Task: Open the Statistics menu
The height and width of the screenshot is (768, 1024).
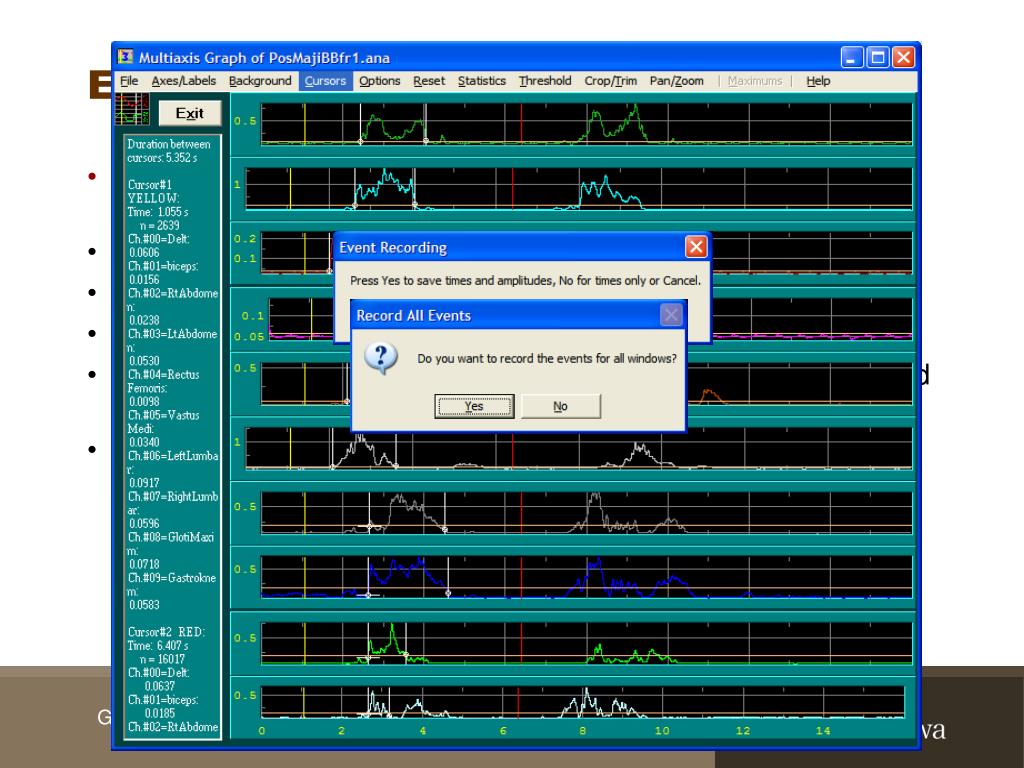Action: click(x=482, y=81)
